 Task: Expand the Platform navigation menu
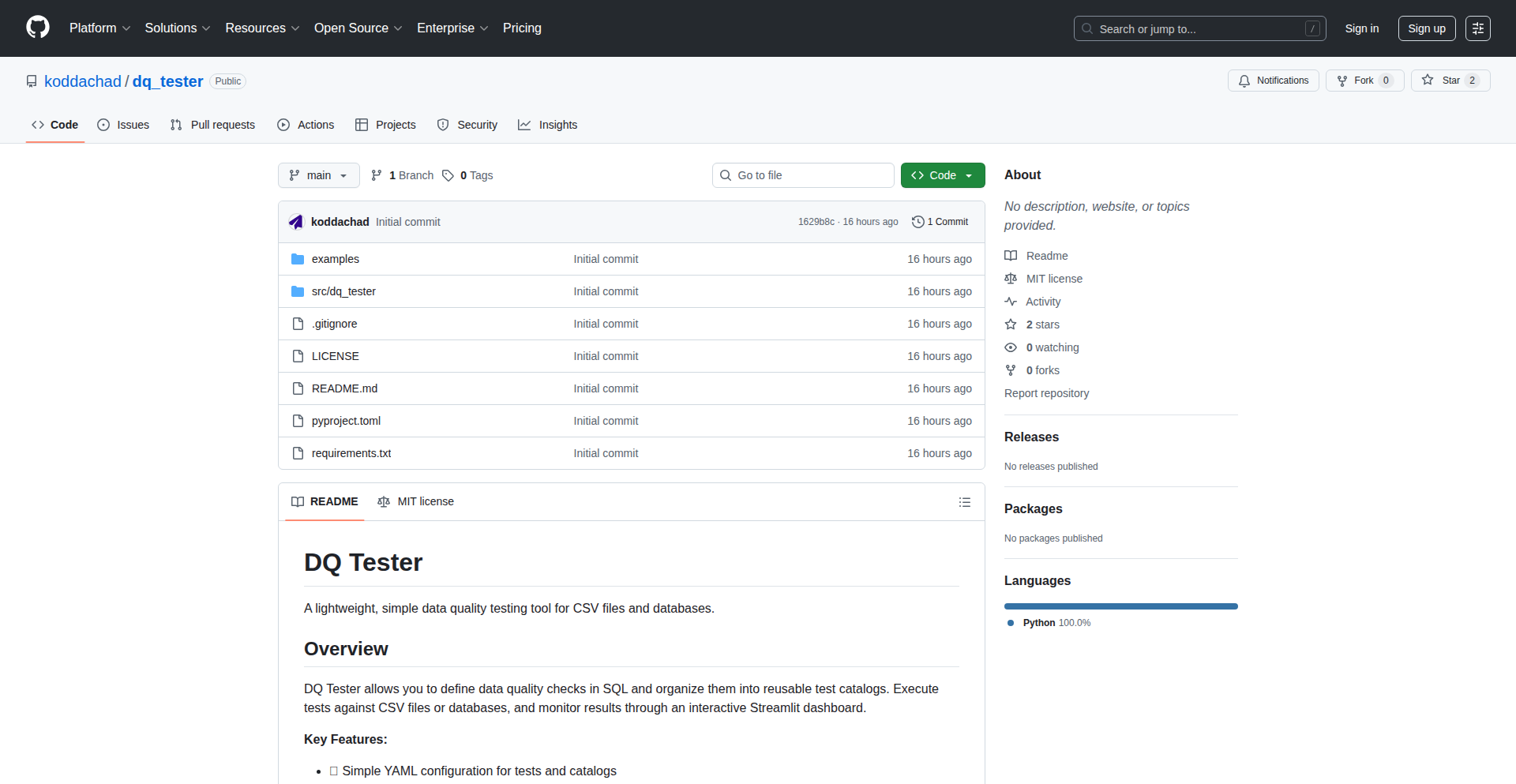coord(99,28)
